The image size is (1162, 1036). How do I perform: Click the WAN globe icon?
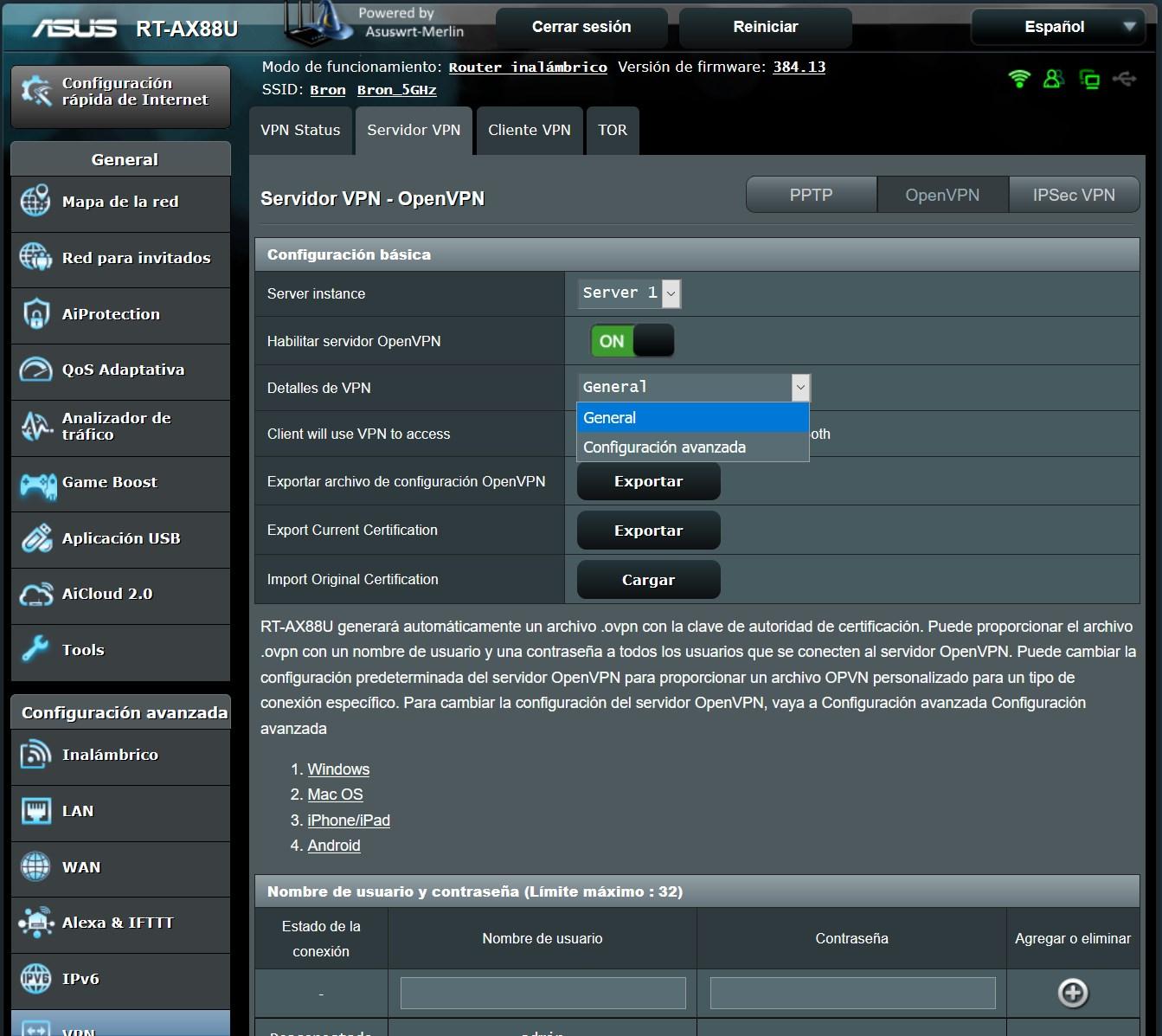[35, 866]
